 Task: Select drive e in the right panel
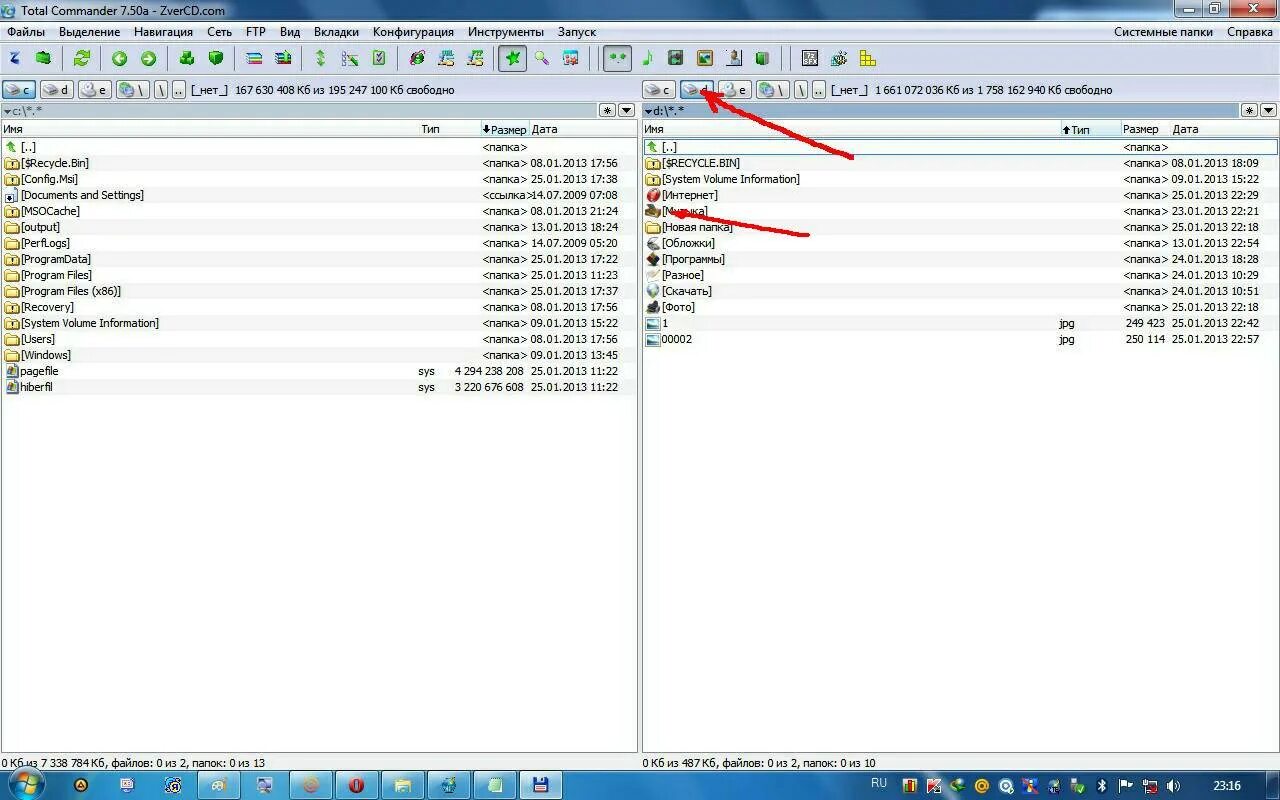[735, 90]
